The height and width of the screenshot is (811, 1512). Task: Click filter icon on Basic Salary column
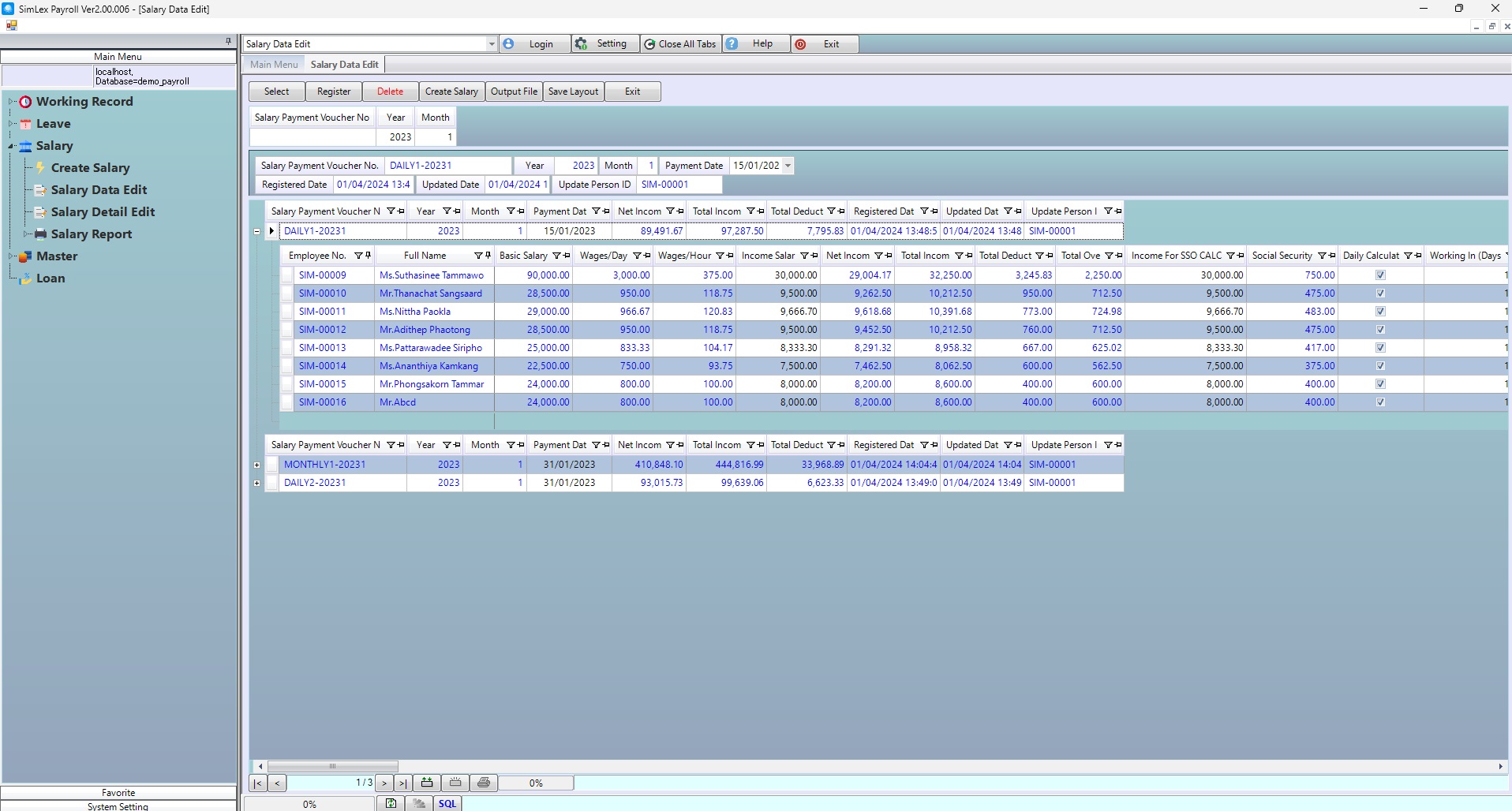pyautogui.click(x=556, y=256)
